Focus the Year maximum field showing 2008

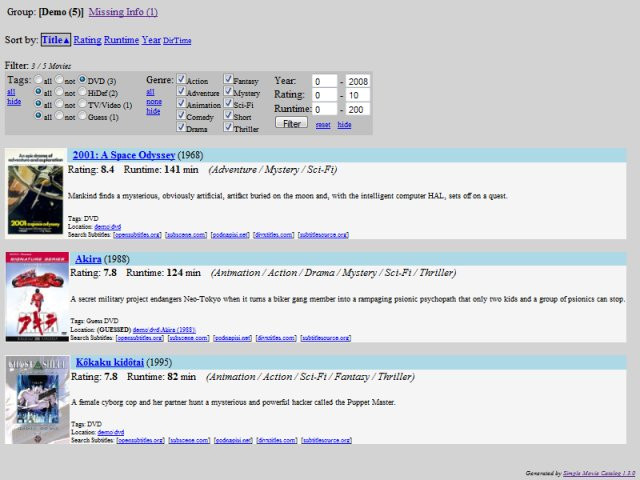(x=358, y=81)
